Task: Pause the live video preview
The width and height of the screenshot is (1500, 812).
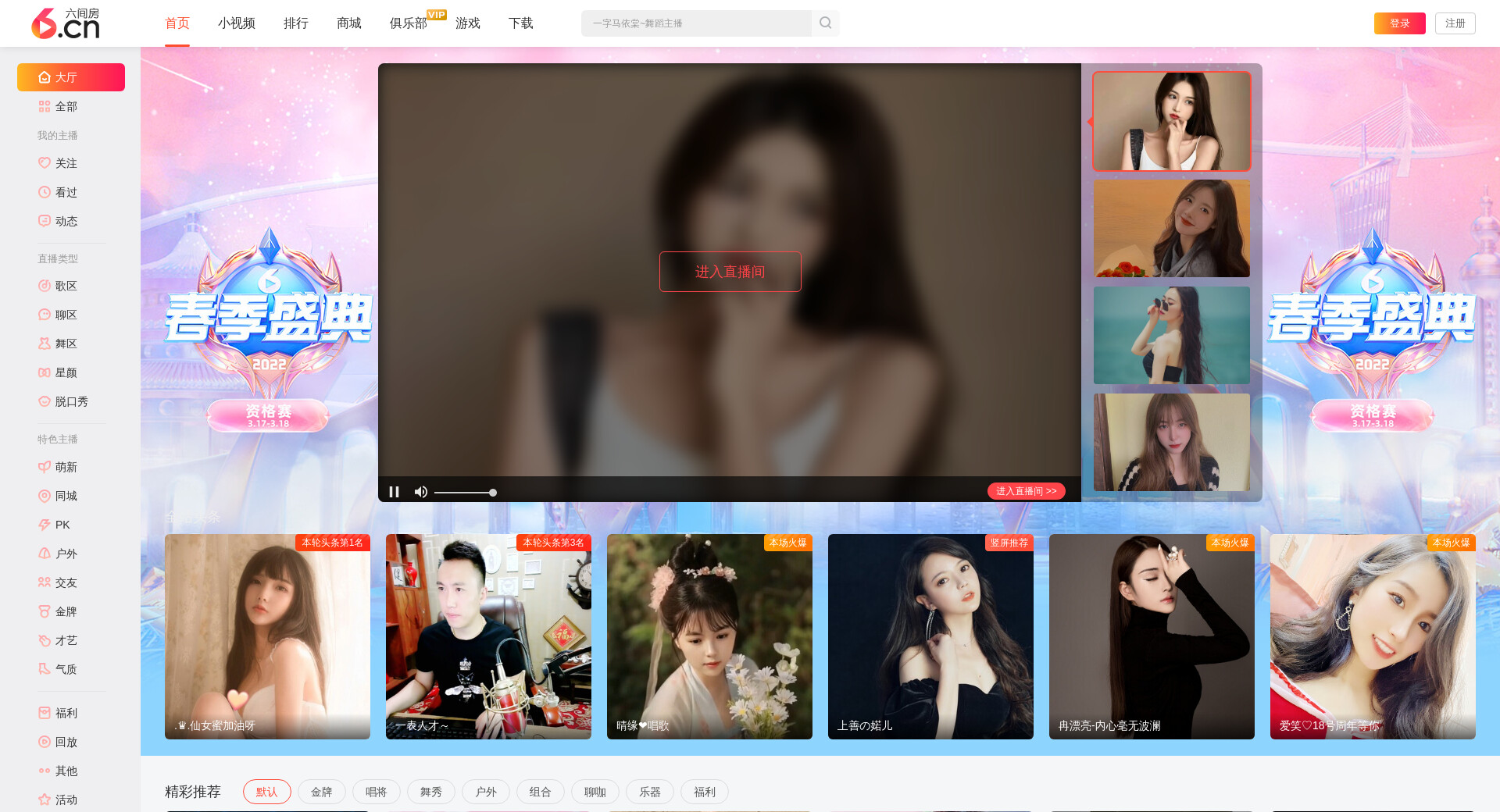Action: pyautogui.click(x=395, y=492)
